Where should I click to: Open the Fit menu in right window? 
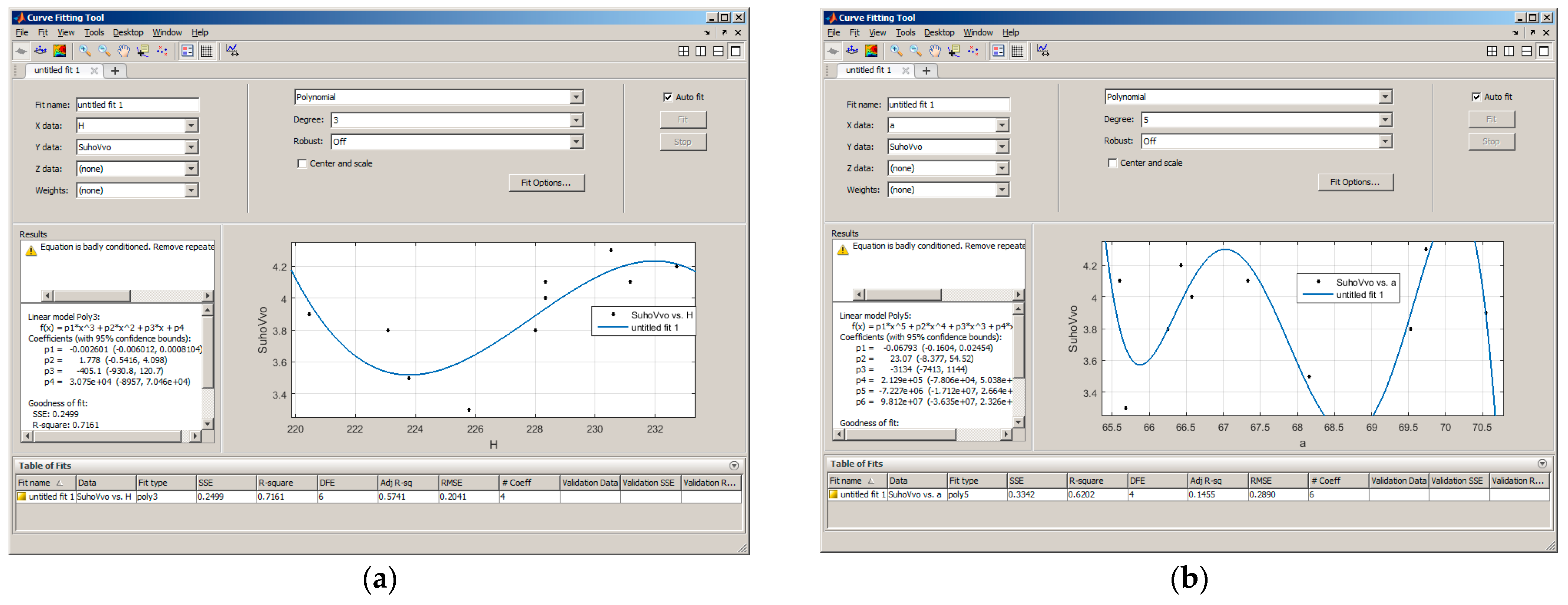[x=855, y=33]
